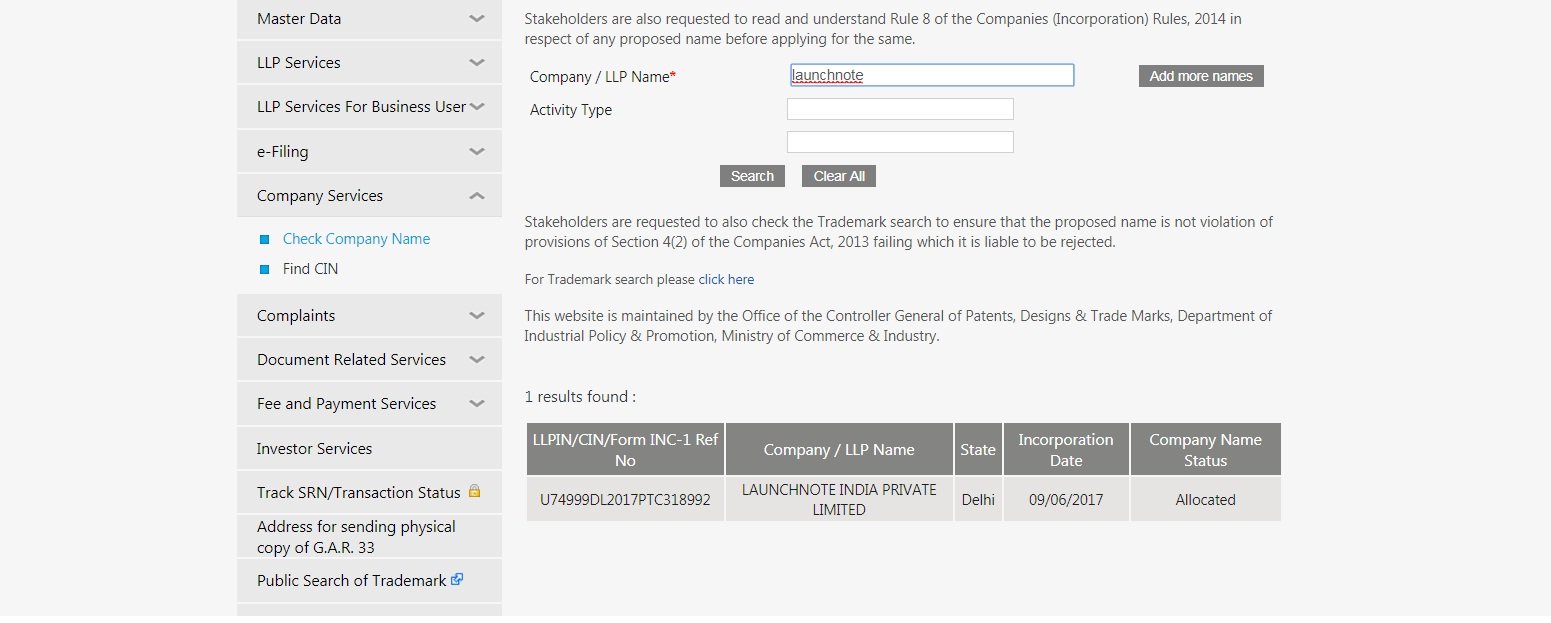The width and height of the screenshot is (1551, 623).
Task: Expand LLP Services For Business User chevron
Action: click(x=477, y=106)
